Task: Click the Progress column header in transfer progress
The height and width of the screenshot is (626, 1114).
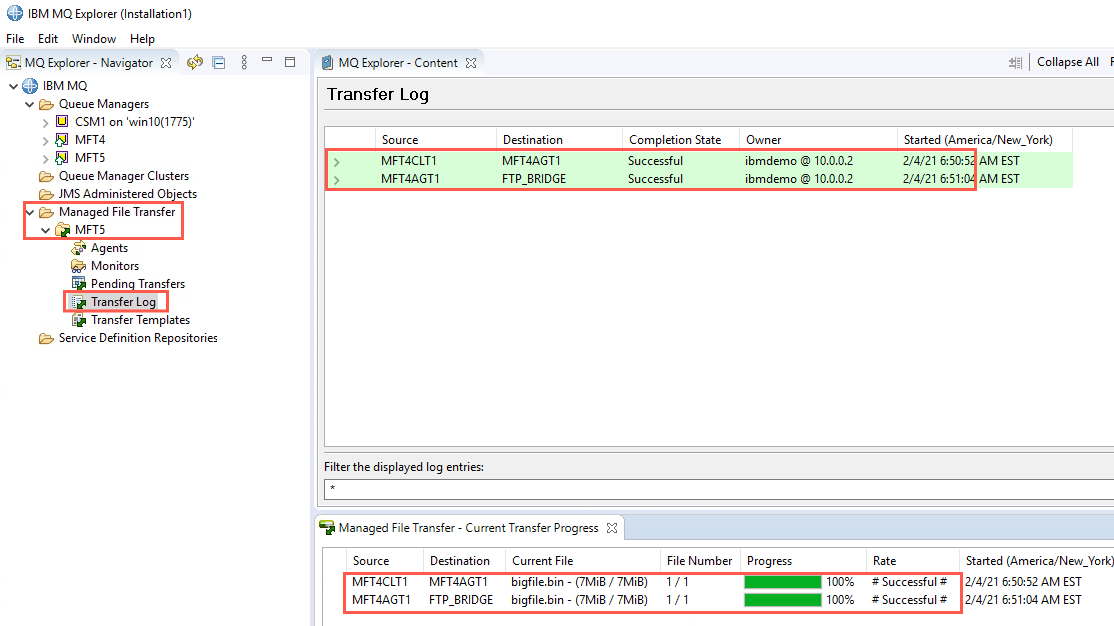Action: [803, 561]
